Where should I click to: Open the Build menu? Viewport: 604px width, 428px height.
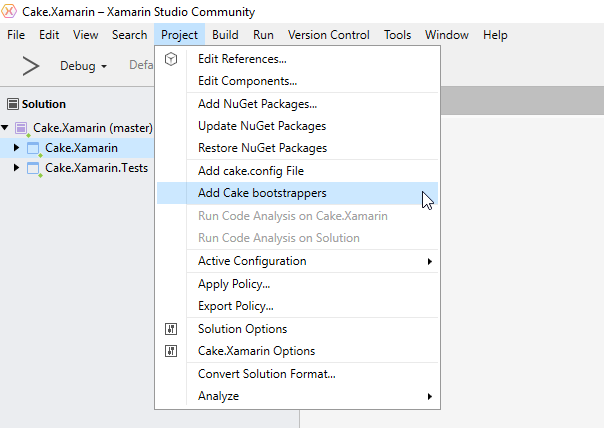pyautogui.click(x=225, y=35)
